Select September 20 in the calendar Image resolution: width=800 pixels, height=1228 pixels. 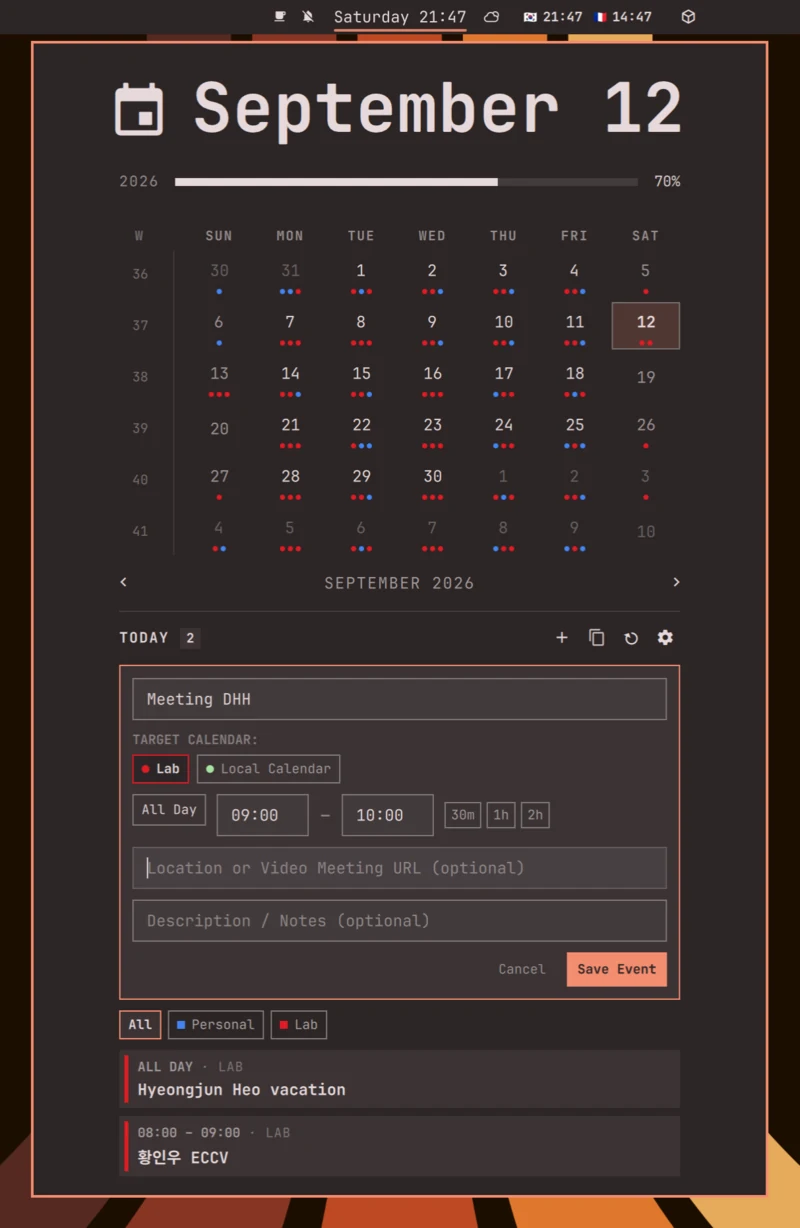219,429
